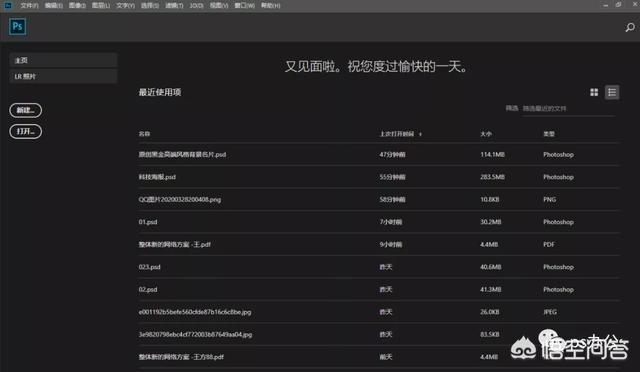The height and width of the screenshot is (372, 640).
Task: Open recent file 01.psd
Action: point(379,222)
